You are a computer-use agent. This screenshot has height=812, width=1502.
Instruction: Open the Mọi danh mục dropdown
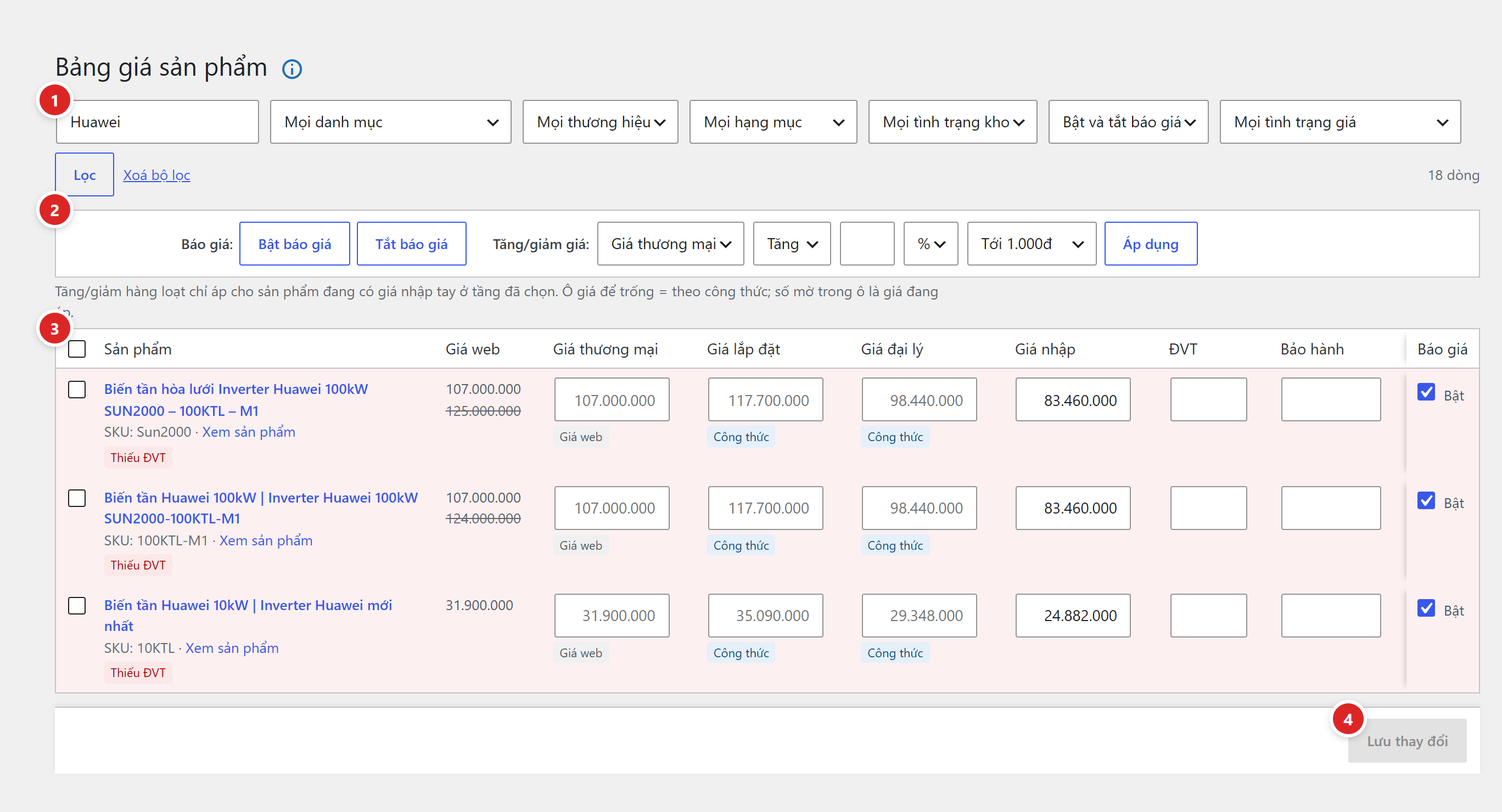click(391, 122)
